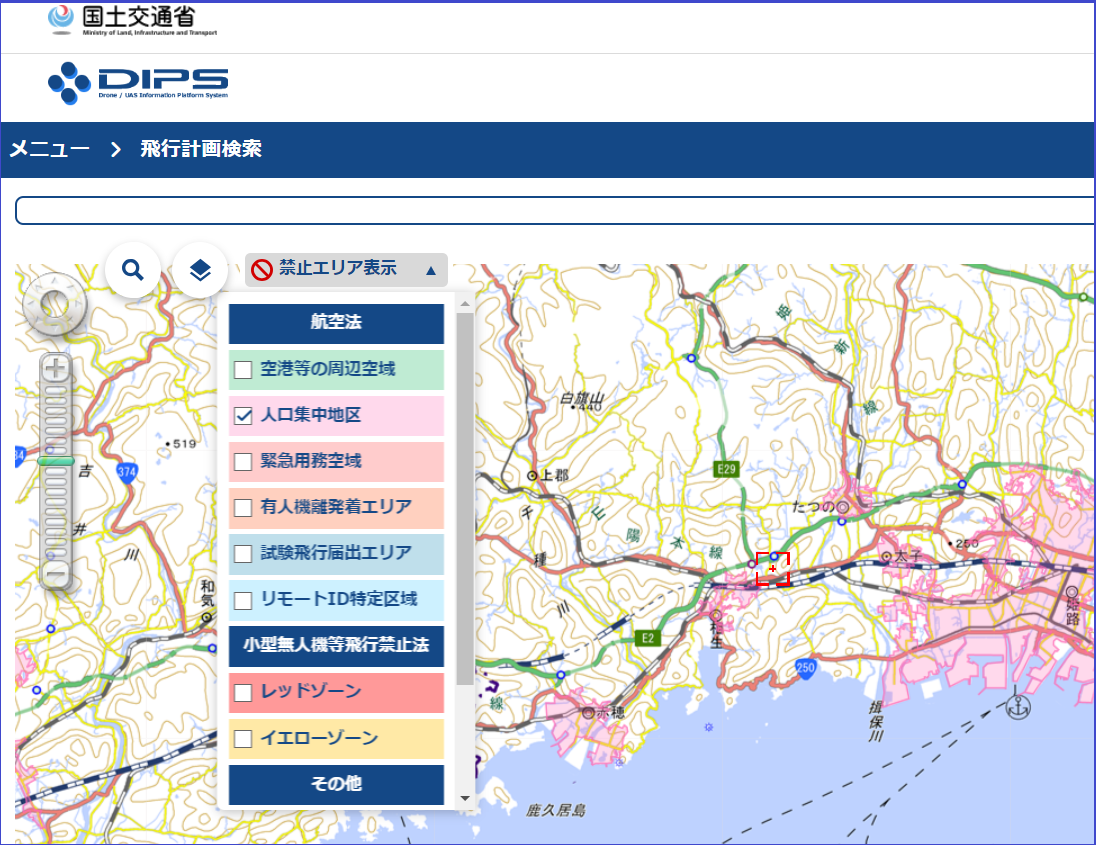Click the magnifier search icon on map

[133, 270]
